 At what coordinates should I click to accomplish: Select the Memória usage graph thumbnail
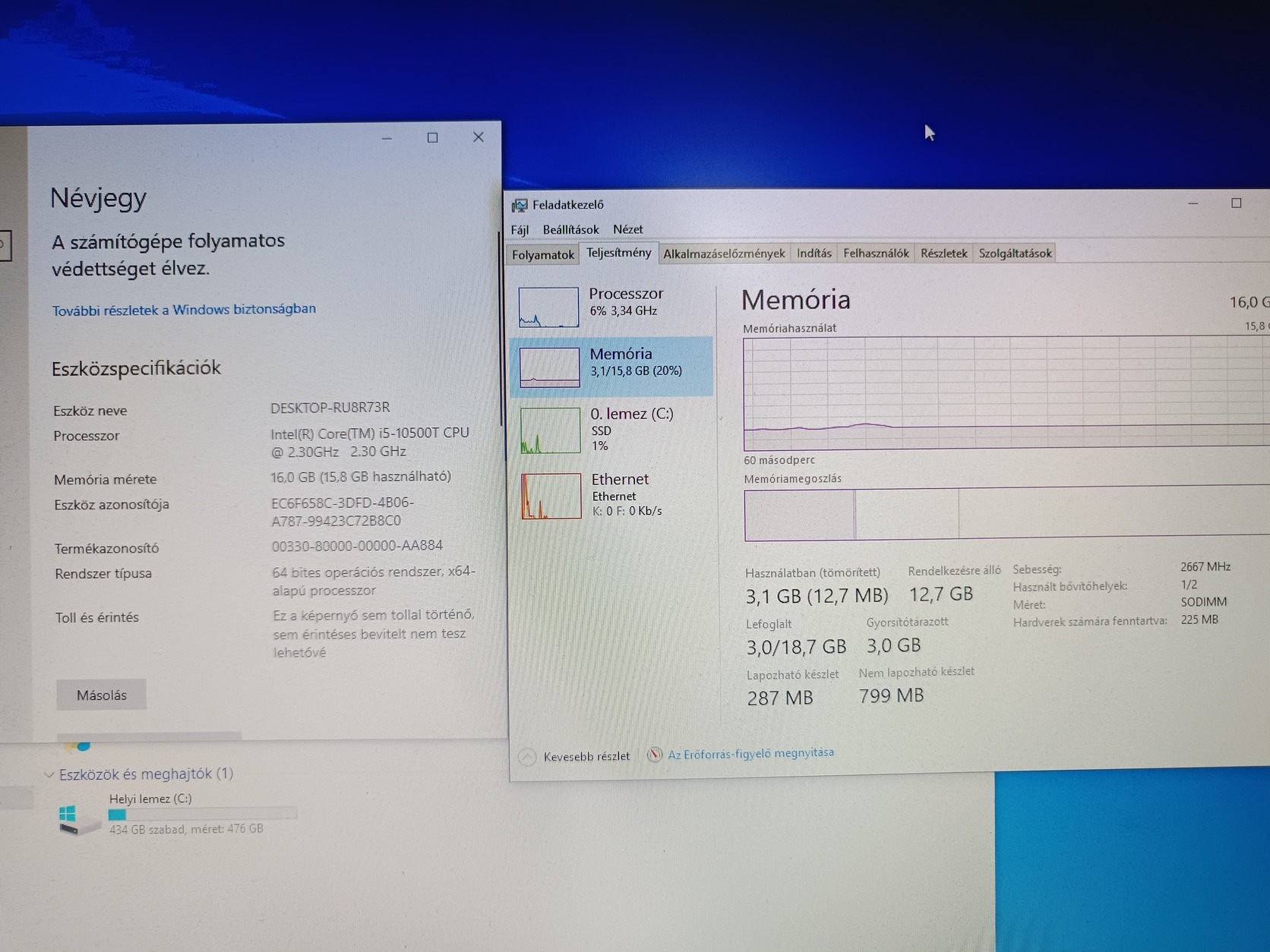coord(550,367)
